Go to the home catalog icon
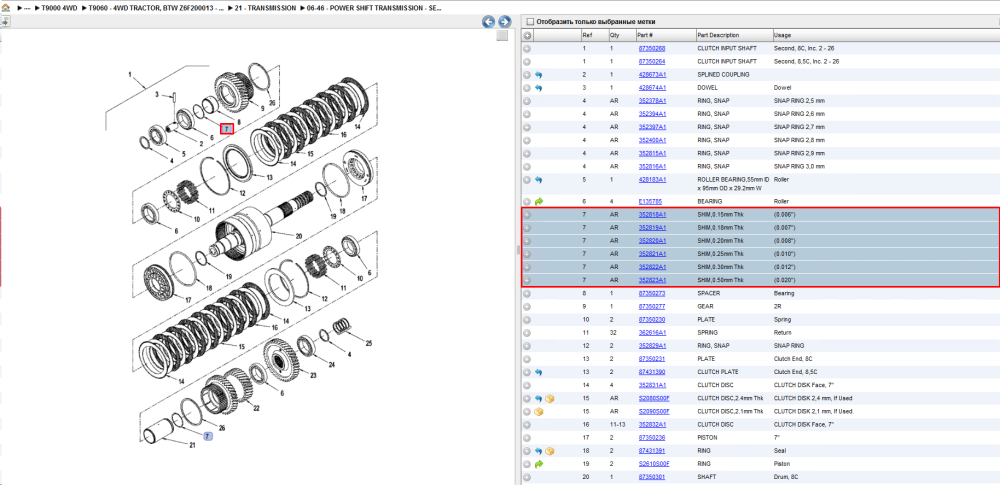The image size is (1000, 485). [6, 9]
